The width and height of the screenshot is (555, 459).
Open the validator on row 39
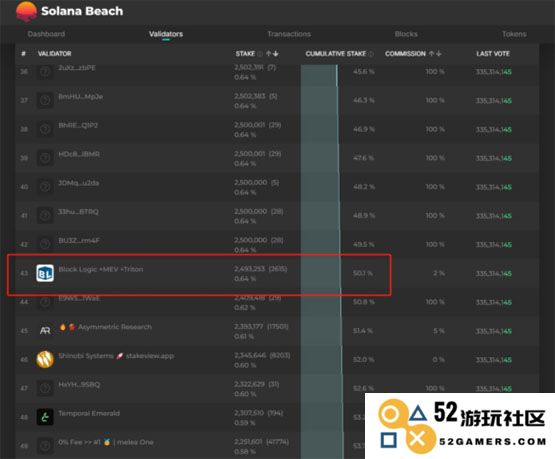79,154
